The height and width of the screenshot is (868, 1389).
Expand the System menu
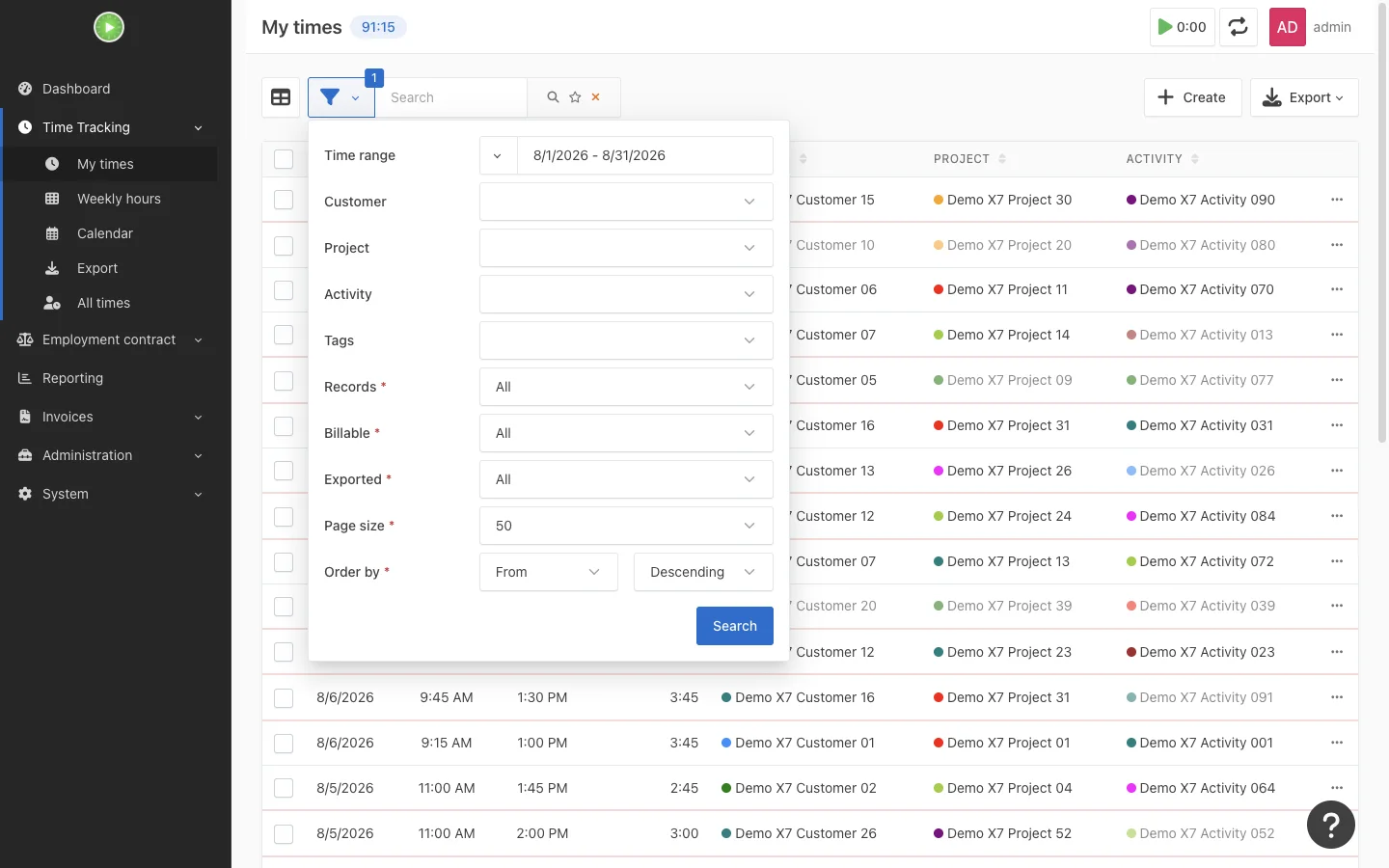click(108, 494)
